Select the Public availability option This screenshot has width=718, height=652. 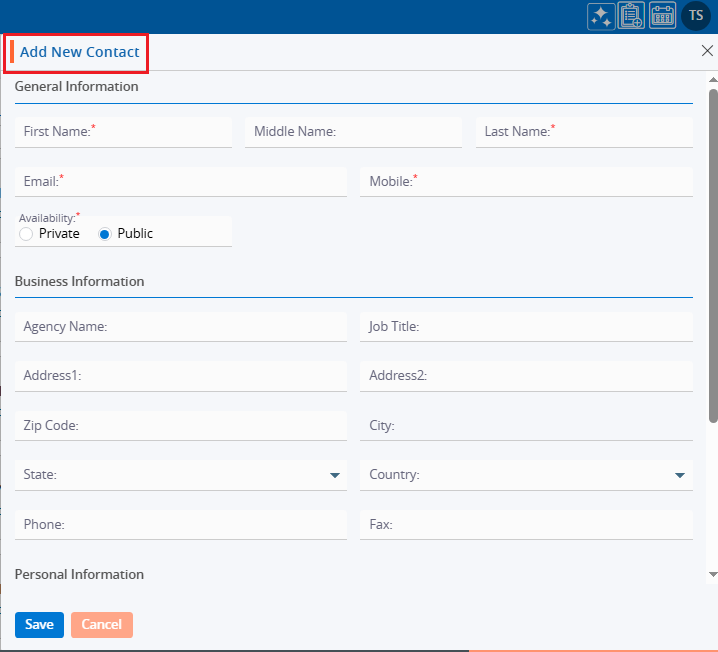105,234
